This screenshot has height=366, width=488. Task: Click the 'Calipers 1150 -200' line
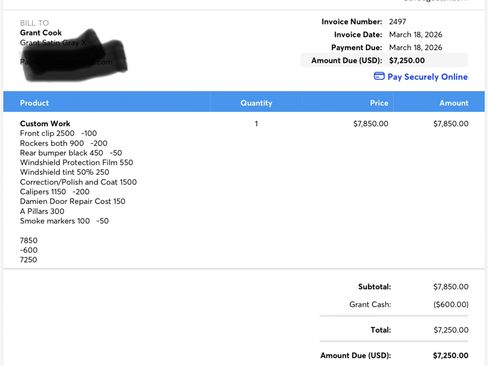(54, 192)
